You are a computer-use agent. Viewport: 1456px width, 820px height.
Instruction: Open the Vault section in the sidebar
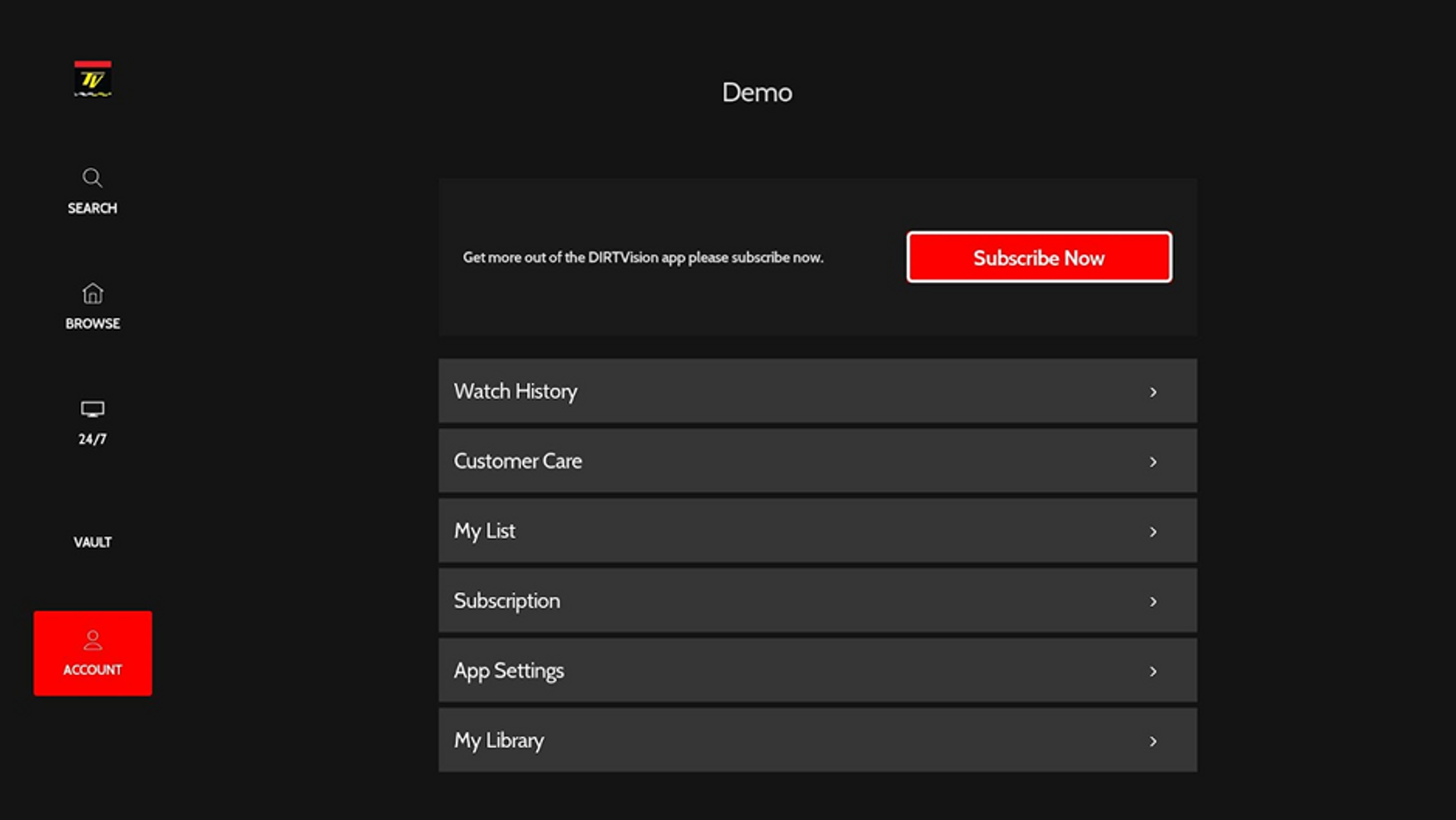click(x=92, y=542)
